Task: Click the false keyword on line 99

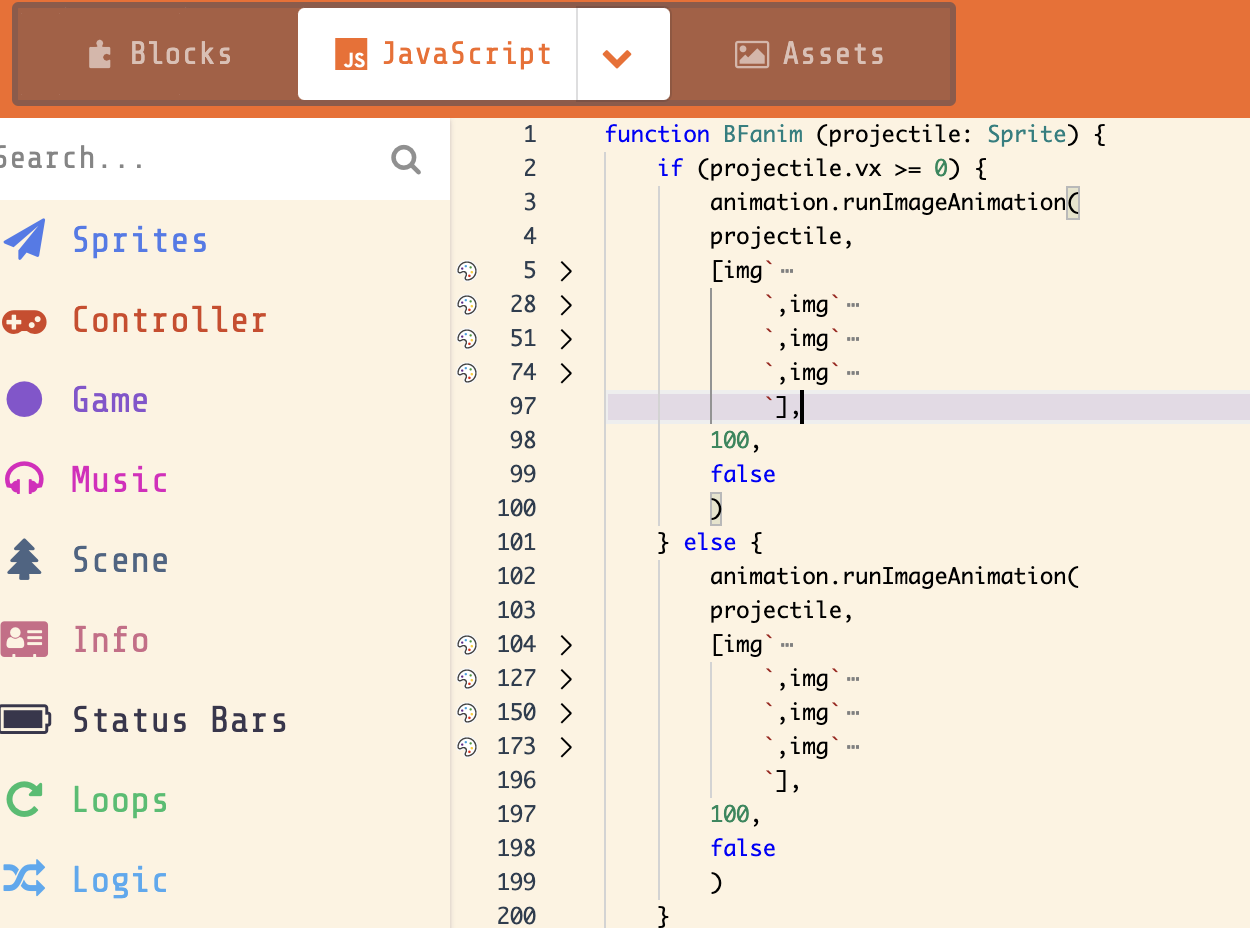Action: click(743, 474)
